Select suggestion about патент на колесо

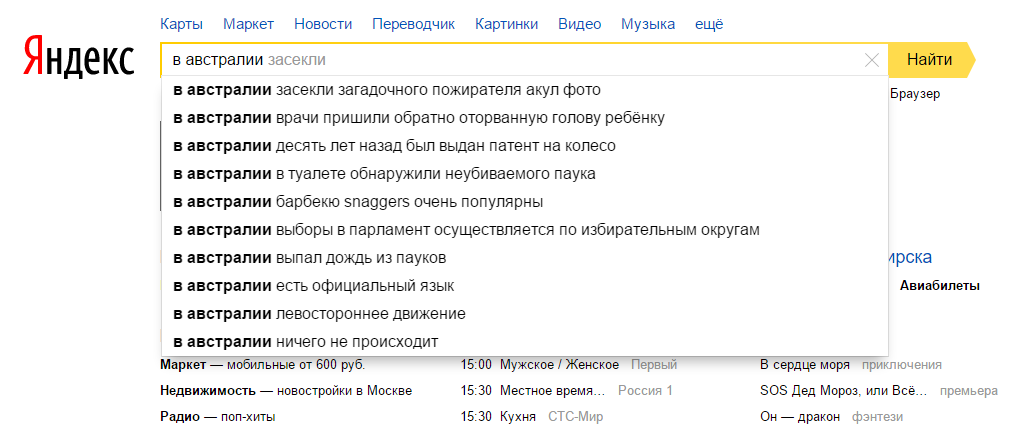(525, 146)
